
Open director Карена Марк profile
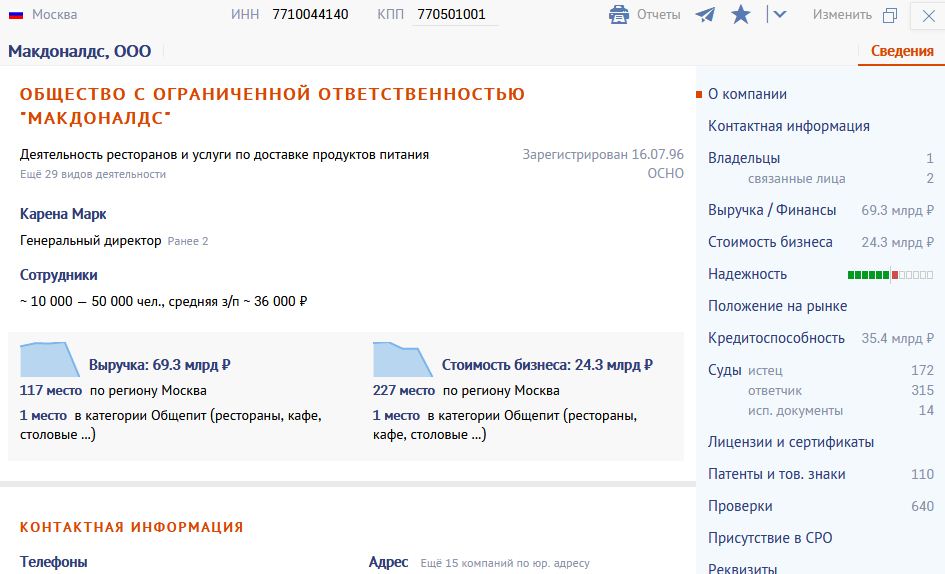click(x=63, y=214)
